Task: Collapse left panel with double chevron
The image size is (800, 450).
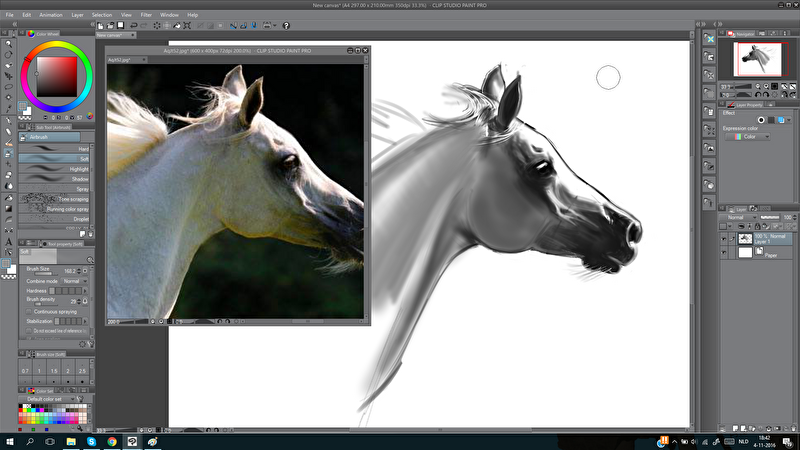Action: pyautogui.click(x=14, y=24)
